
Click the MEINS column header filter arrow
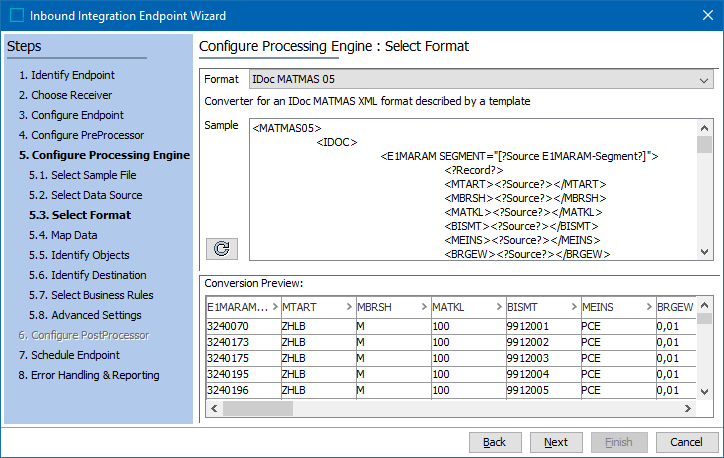click(647, 305)
